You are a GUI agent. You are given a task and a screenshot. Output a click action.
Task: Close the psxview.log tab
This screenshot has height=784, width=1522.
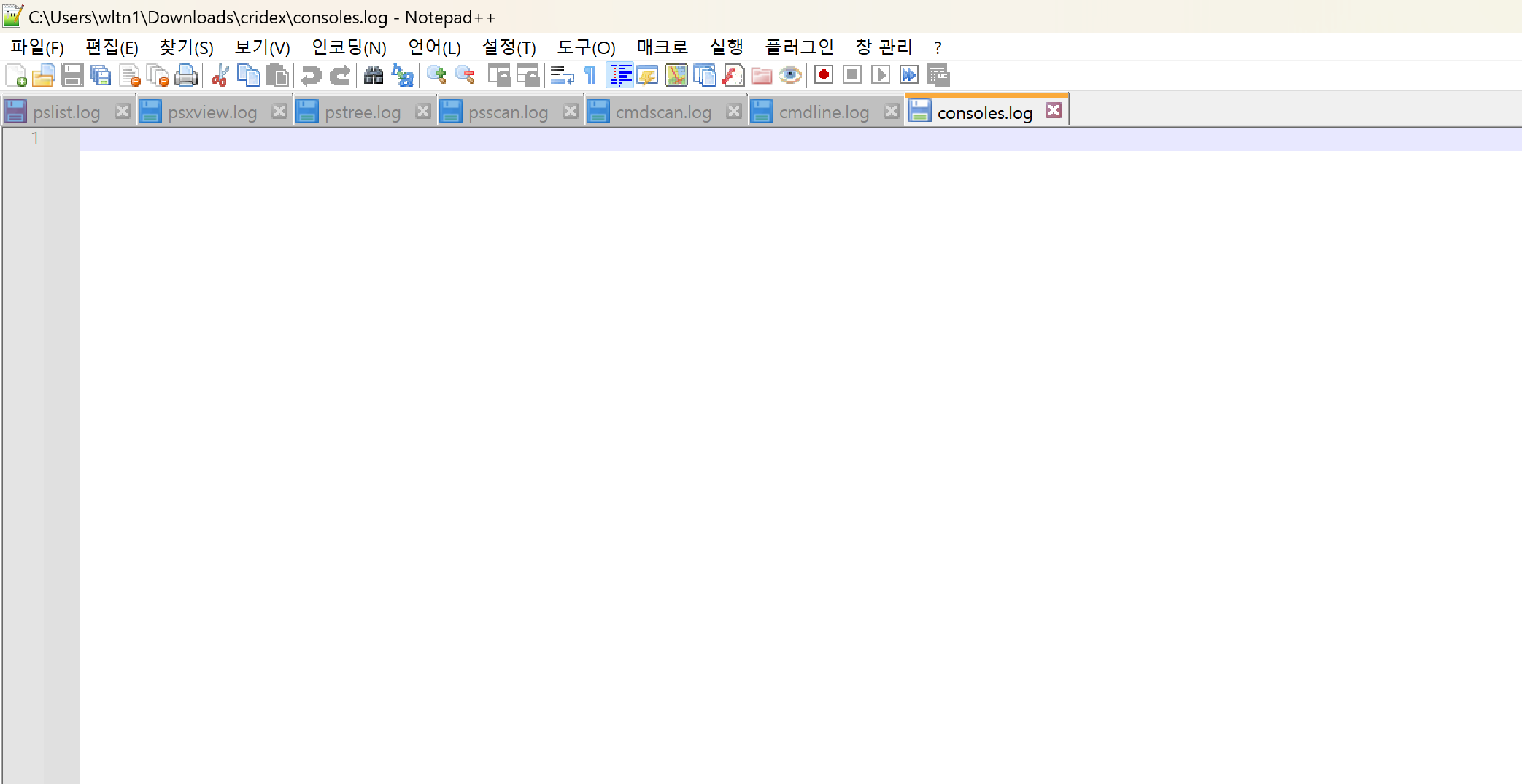click(279, 111)
